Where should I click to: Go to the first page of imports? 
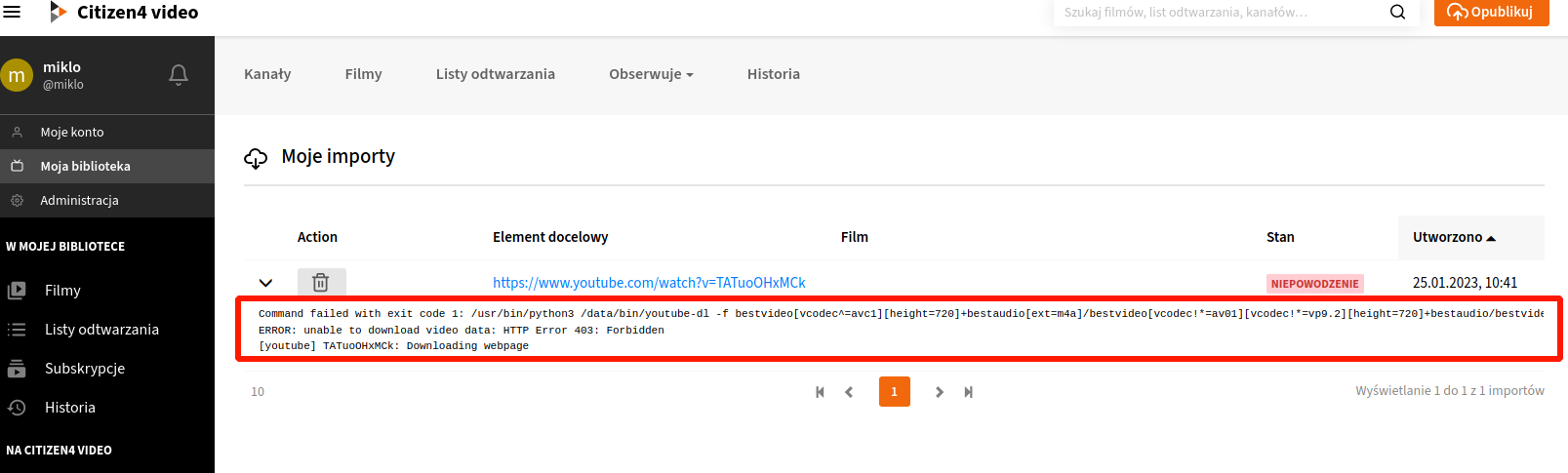820,392
